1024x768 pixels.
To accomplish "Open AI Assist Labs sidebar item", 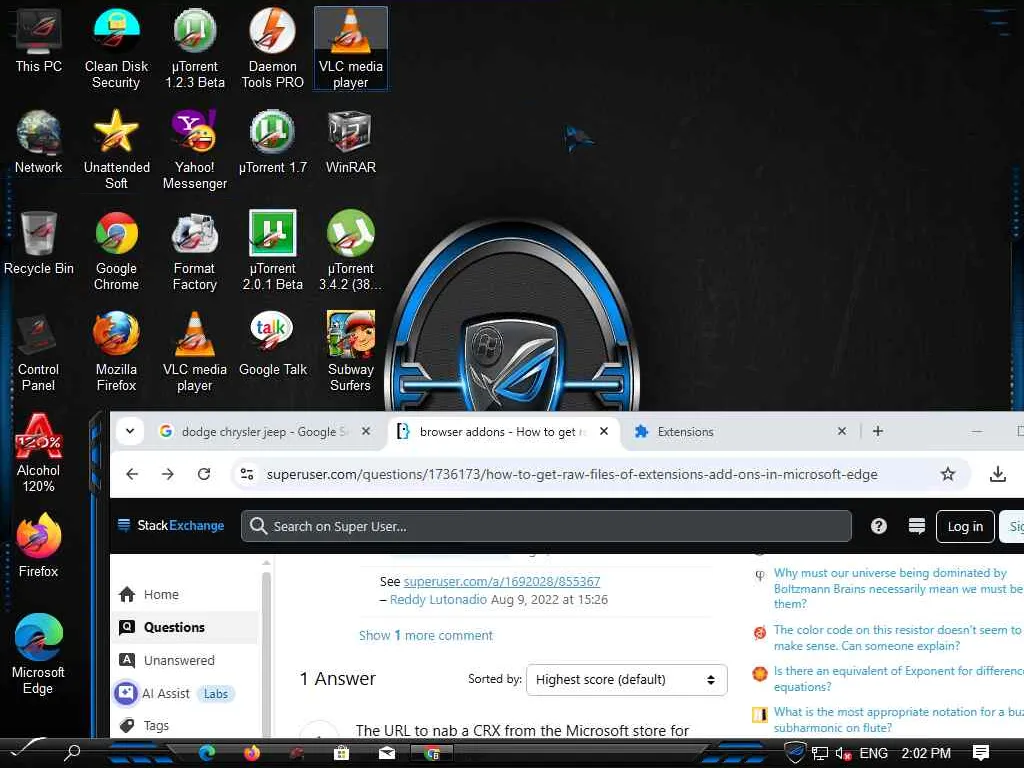I will [185, 694].
